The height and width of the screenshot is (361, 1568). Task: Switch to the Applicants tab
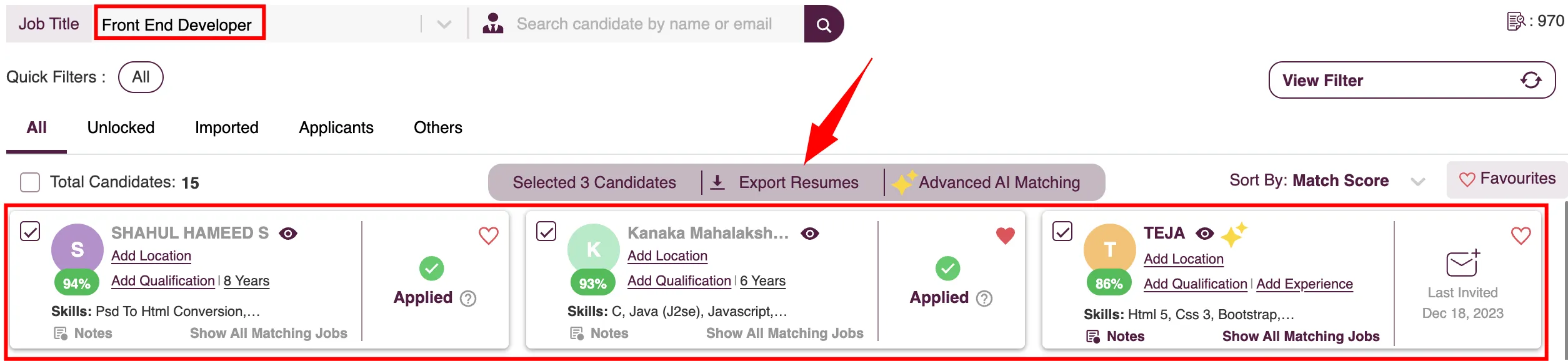tap(336, 127)
